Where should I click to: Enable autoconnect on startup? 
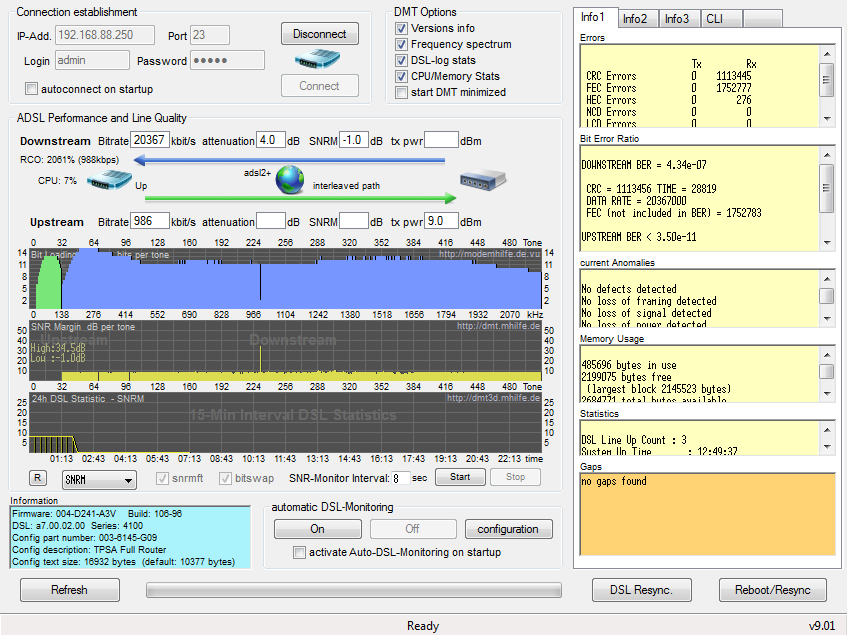[x=31, y=89]
